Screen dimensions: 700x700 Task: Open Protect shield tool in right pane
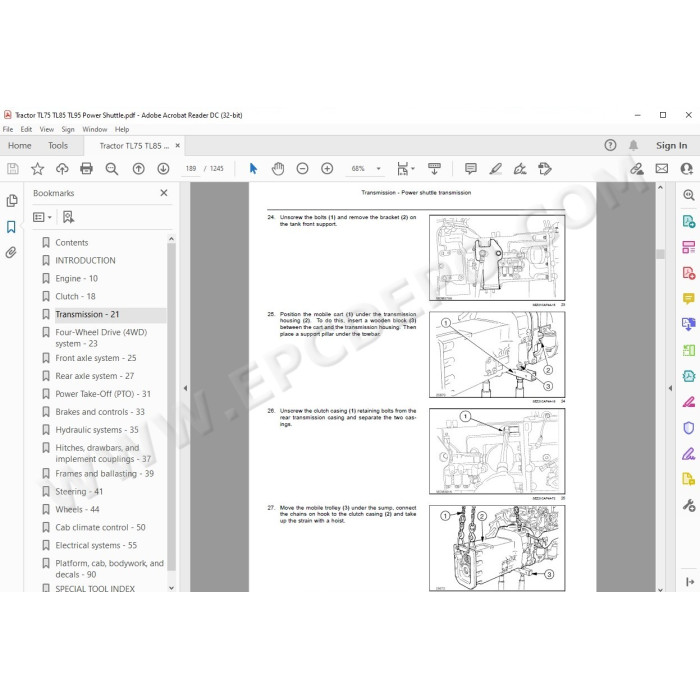689,428
